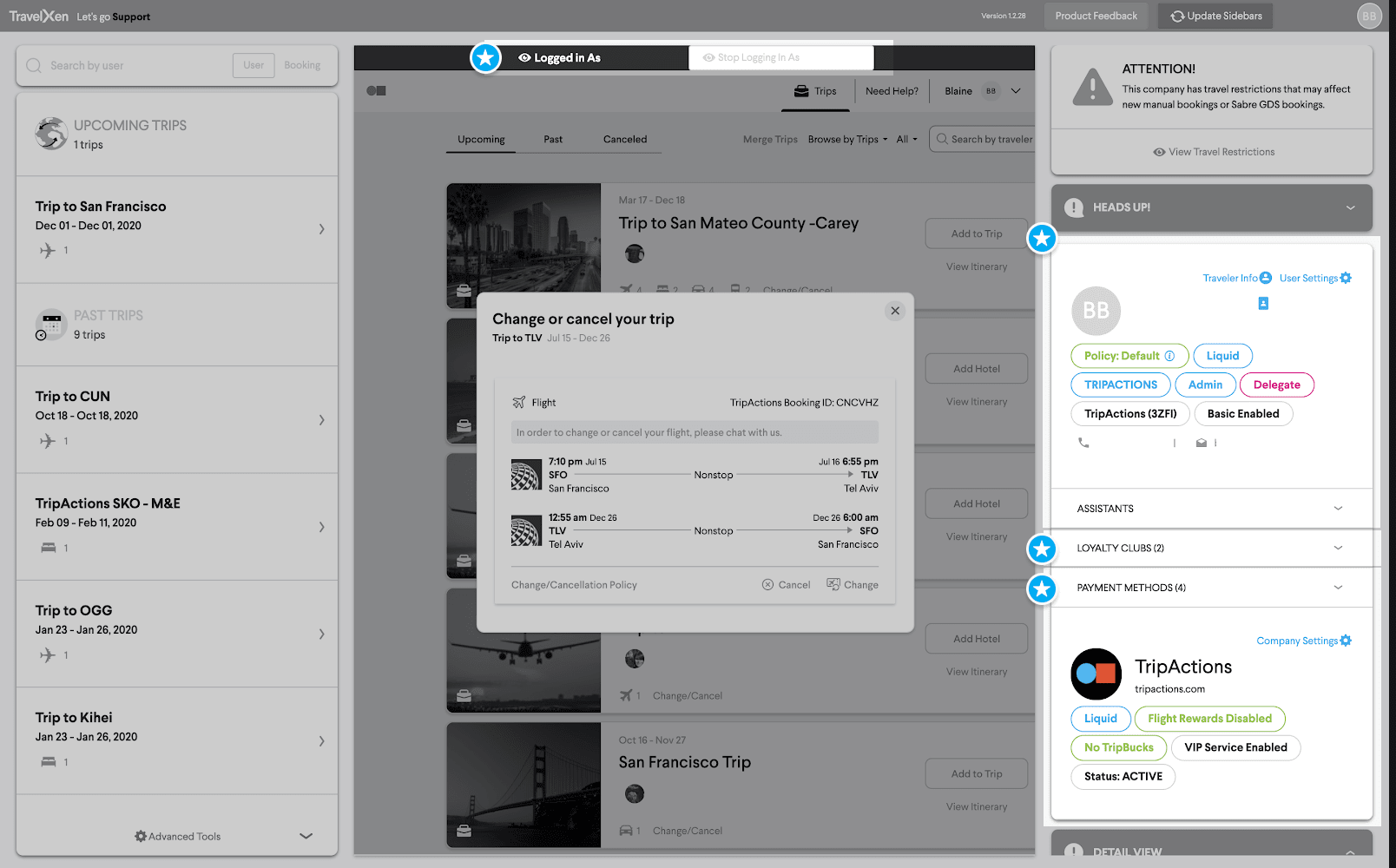This screenshot has height=868, width=1396.
Task: Open the Change/Cancellation Policy link
Action: tap(574, 585)
